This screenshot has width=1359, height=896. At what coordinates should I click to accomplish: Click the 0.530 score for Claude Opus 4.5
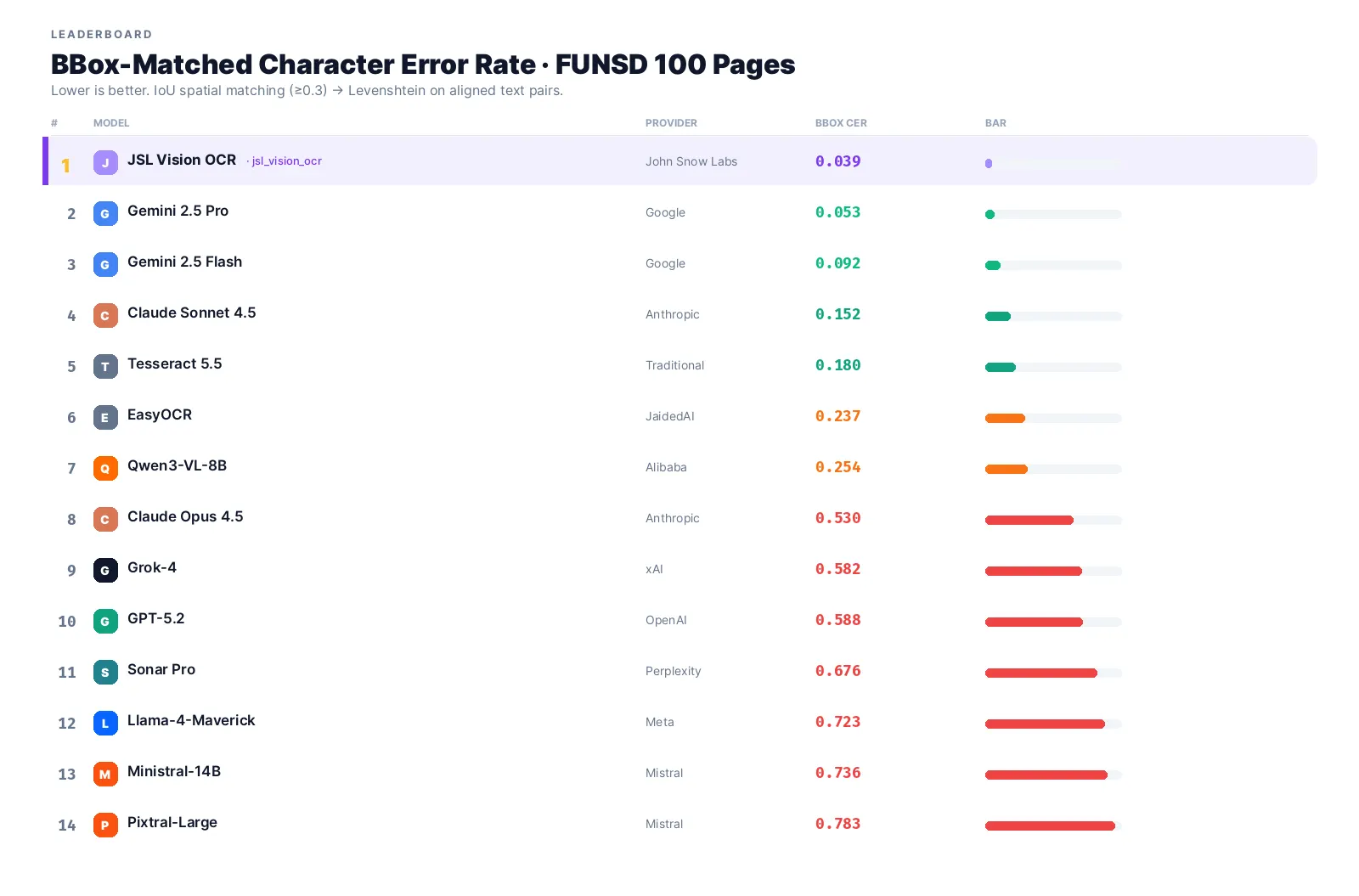coord(837,518)
